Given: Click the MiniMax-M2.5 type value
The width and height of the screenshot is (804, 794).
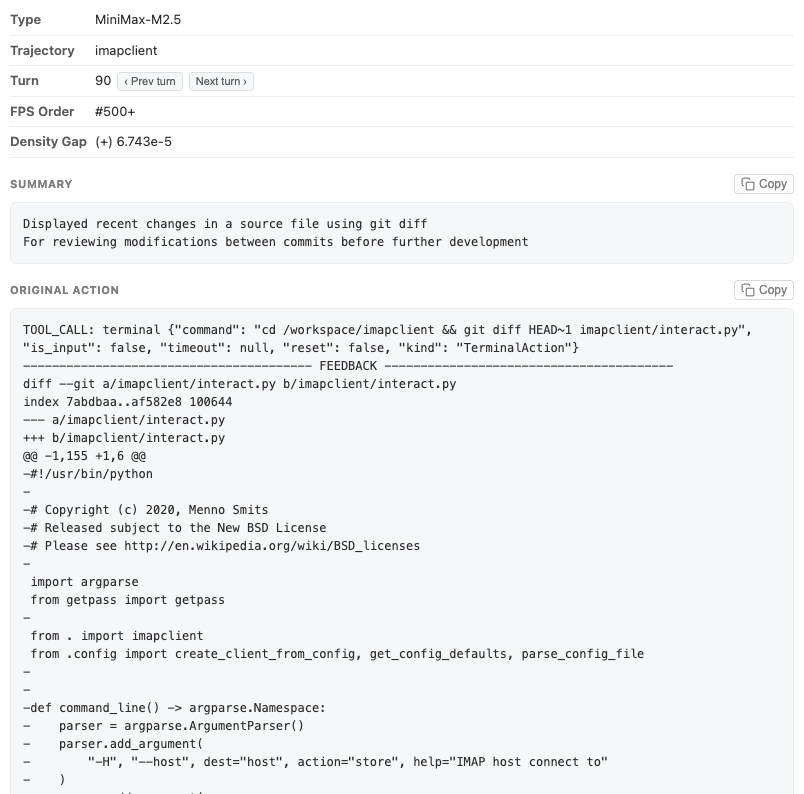Looking at the screenshot, I should (138, 20).
